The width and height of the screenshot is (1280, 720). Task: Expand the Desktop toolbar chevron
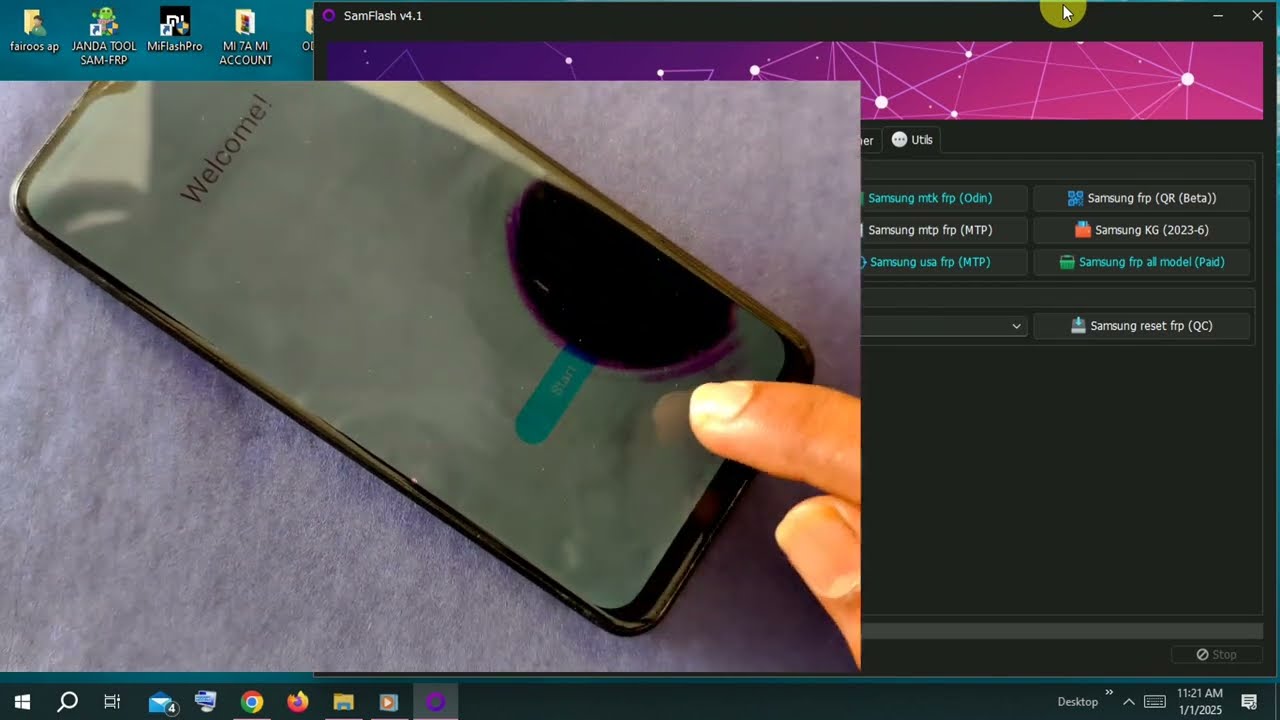(x=1109, y=692)
